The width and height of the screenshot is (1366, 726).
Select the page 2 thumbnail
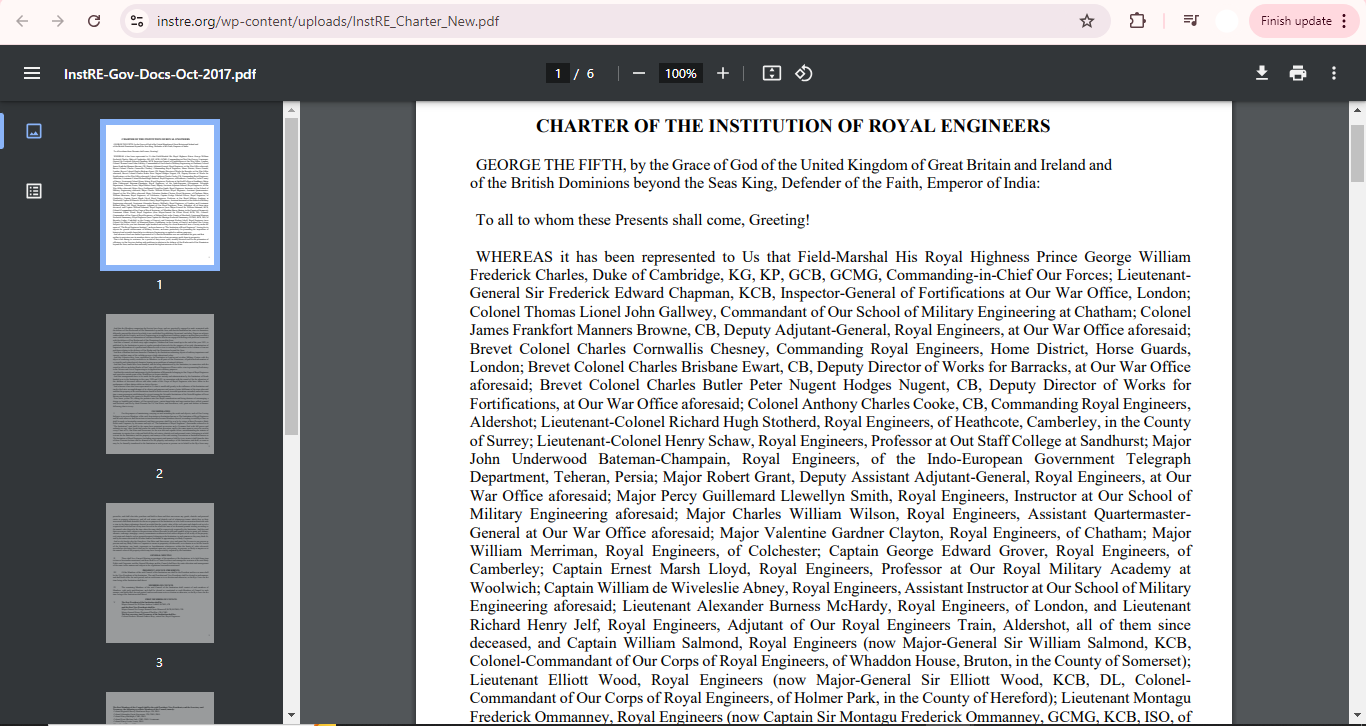click(160, 384)
